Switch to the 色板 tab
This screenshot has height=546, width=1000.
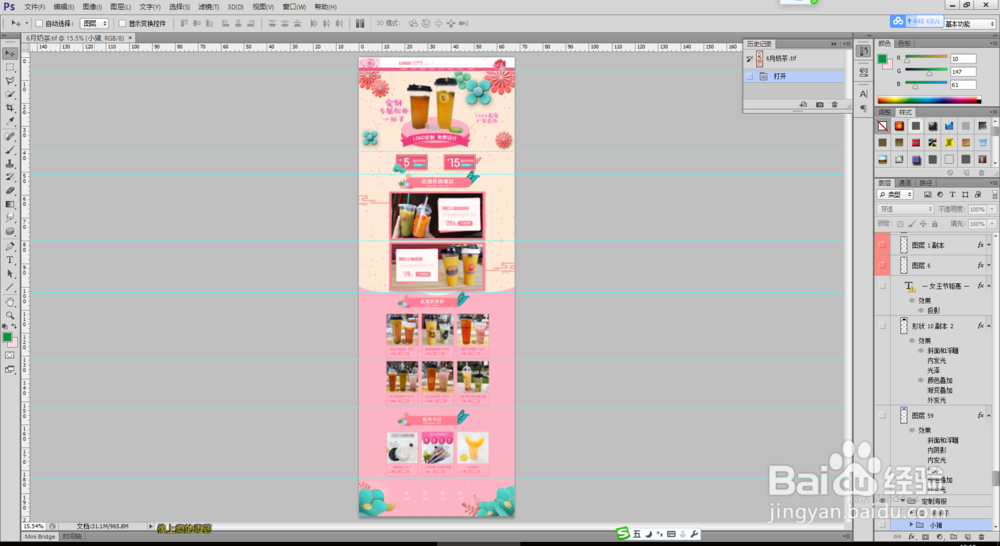[x=904, y=43]
